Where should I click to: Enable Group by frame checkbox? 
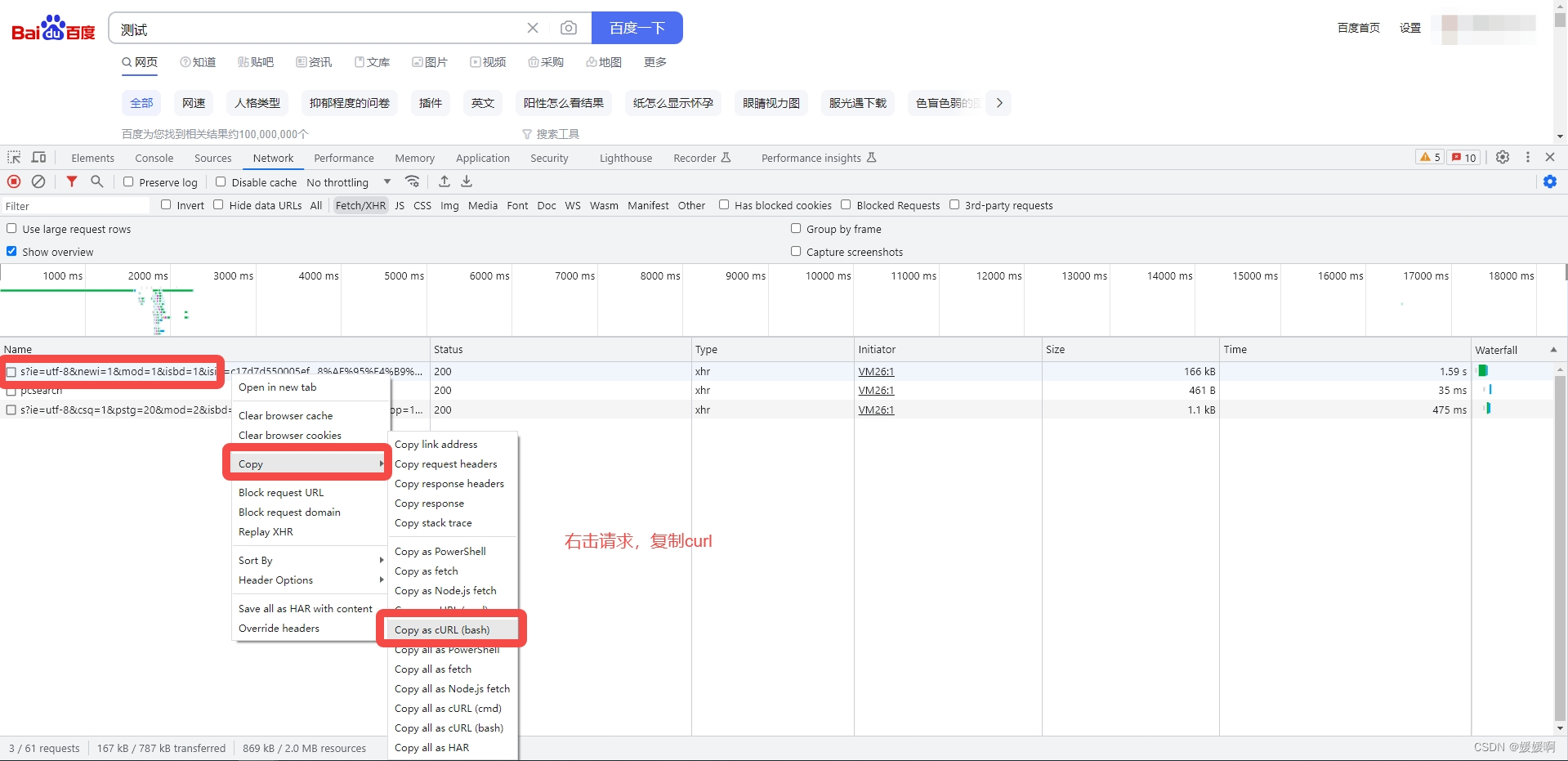pos(796,228)
